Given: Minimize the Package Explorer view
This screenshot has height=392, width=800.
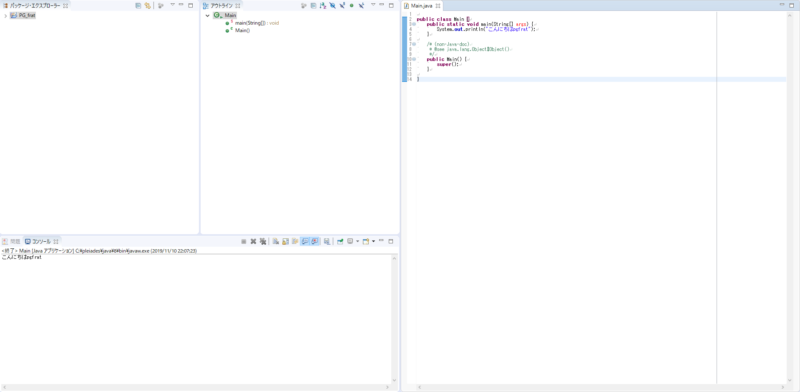Looking at the screenshot, I should (181, 5).
